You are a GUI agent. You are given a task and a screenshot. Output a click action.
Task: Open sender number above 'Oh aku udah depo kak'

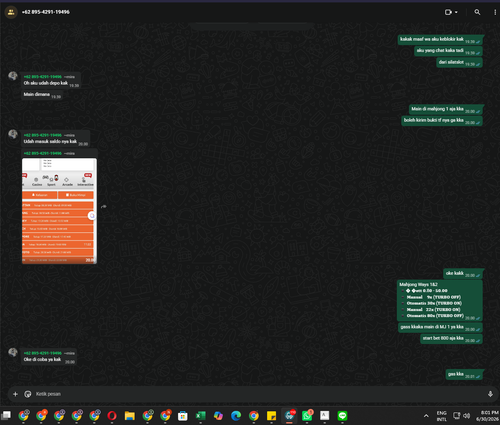43,77
